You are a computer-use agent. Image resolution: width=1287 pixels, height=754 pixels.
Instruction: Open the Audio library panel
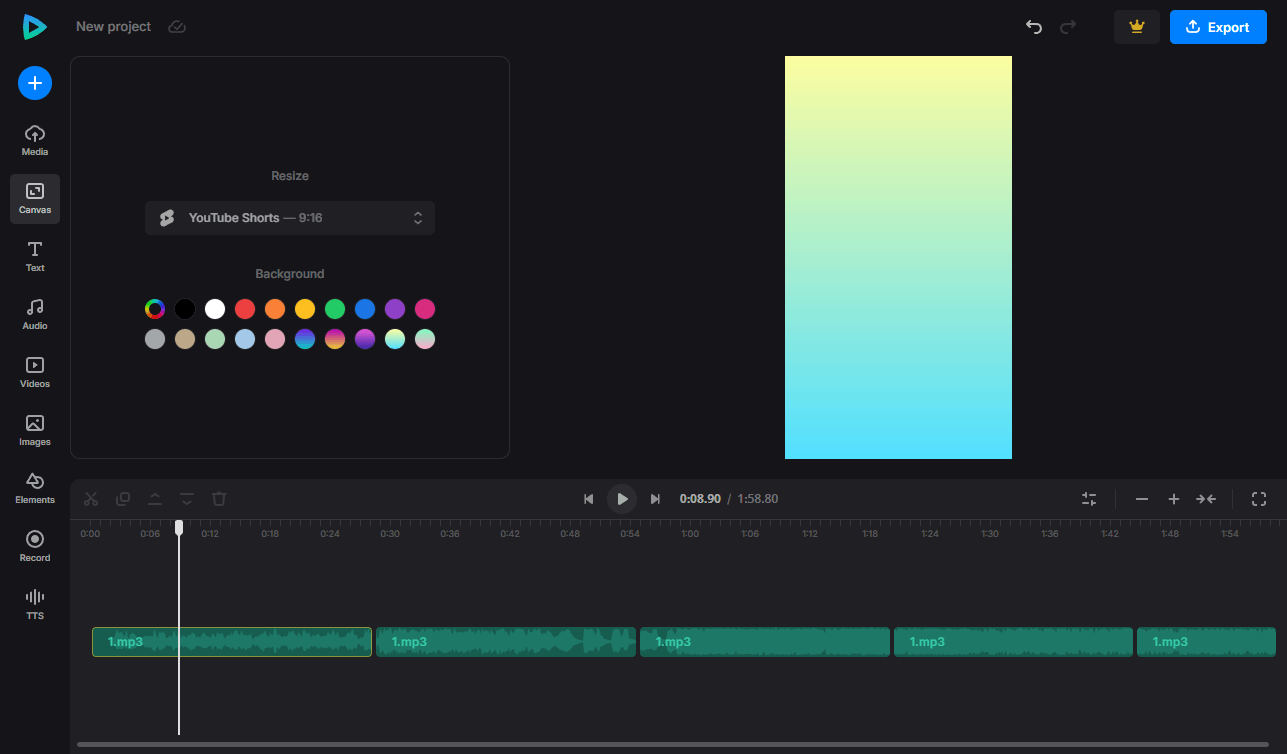pos(35,315)
